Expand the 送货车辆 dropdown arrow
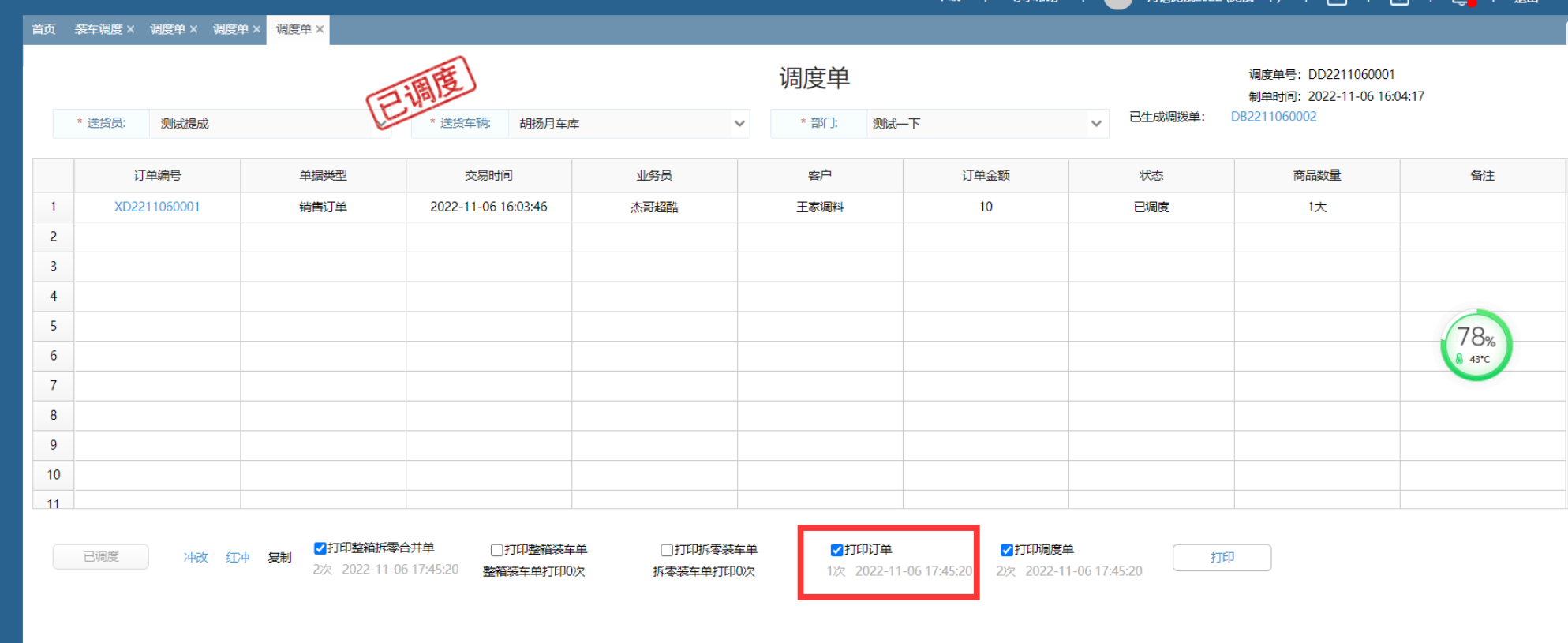Image resolution: width=1568 pixels, height=643 pixels. (x=739, y=124)
